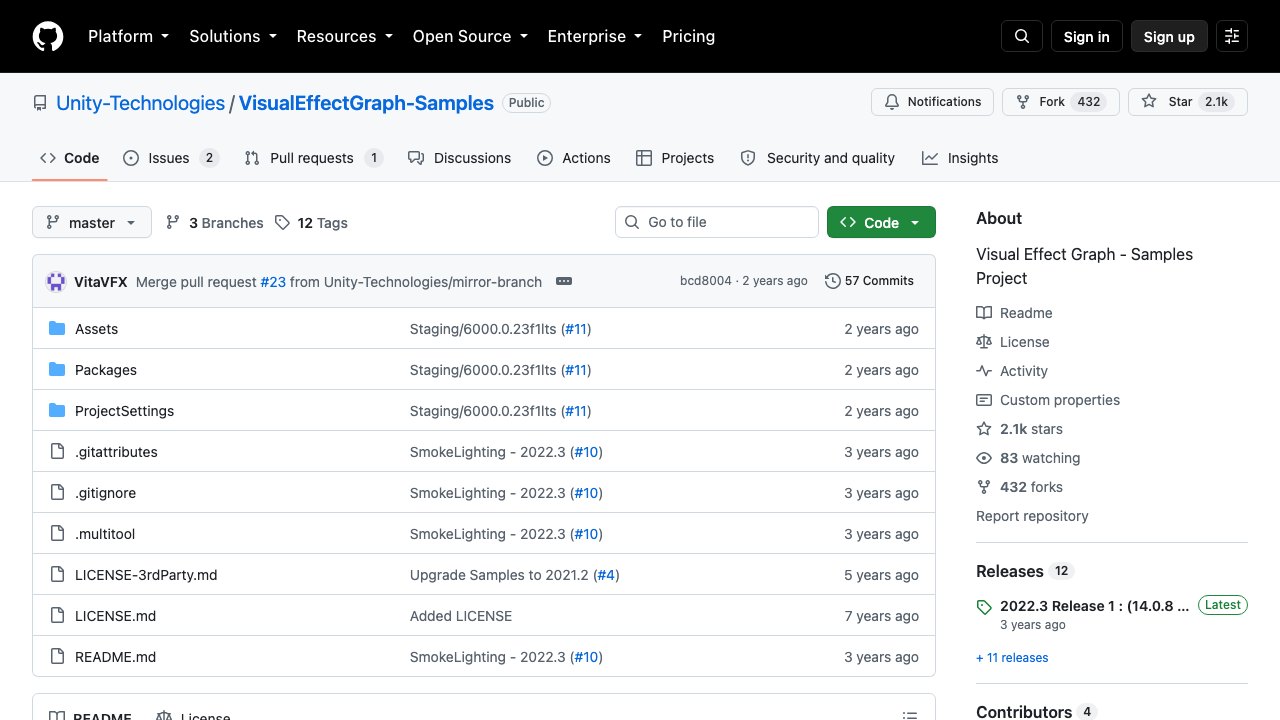Open the .multitool file

point(105,534)
